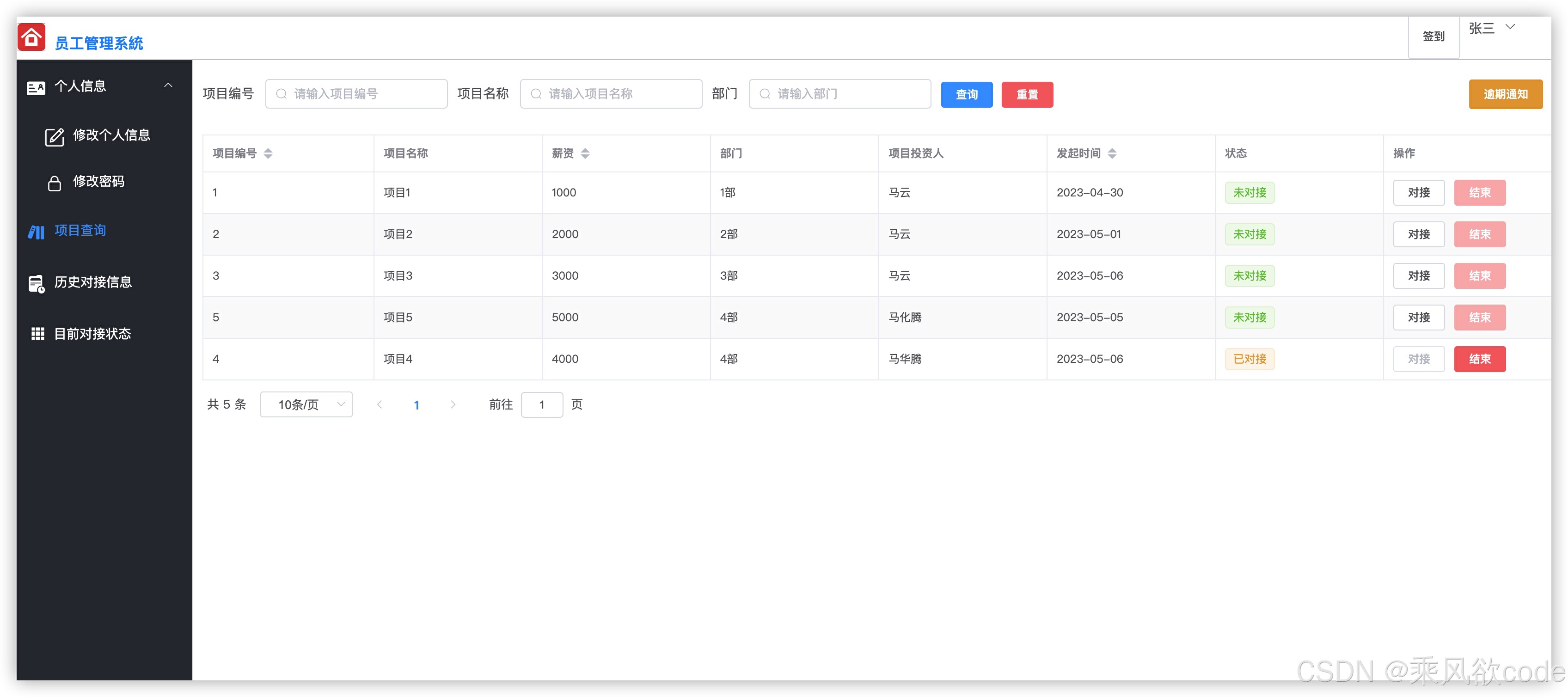Collapse the 个人信息 sidebar menu
Image resolution: width=1568 pixels, height=697 pixels.
[x=168, y=86]
